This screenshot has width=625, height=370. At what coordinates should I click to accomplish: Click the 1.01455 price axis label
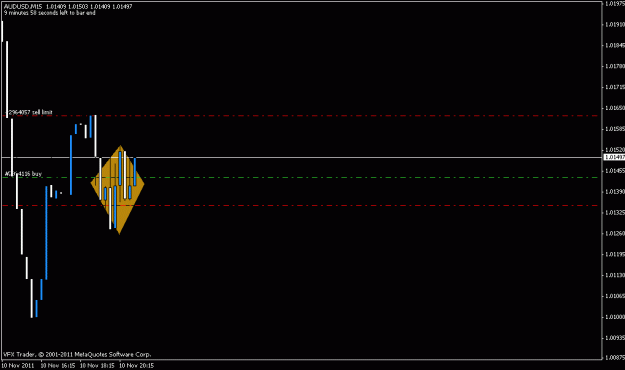(615, 171)
